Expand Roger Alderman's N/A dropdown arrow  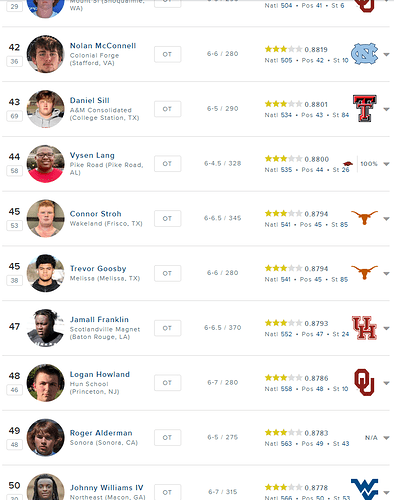pyautogui.click(x=386, y=438)
